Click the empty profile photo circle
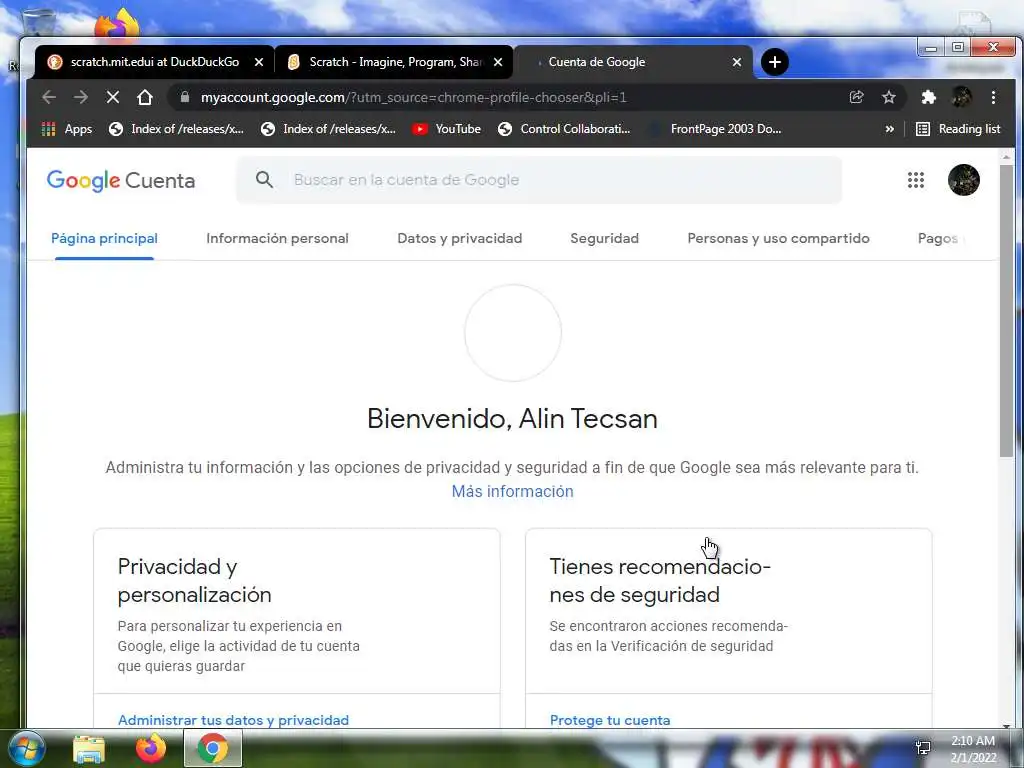 coord(513,333)
